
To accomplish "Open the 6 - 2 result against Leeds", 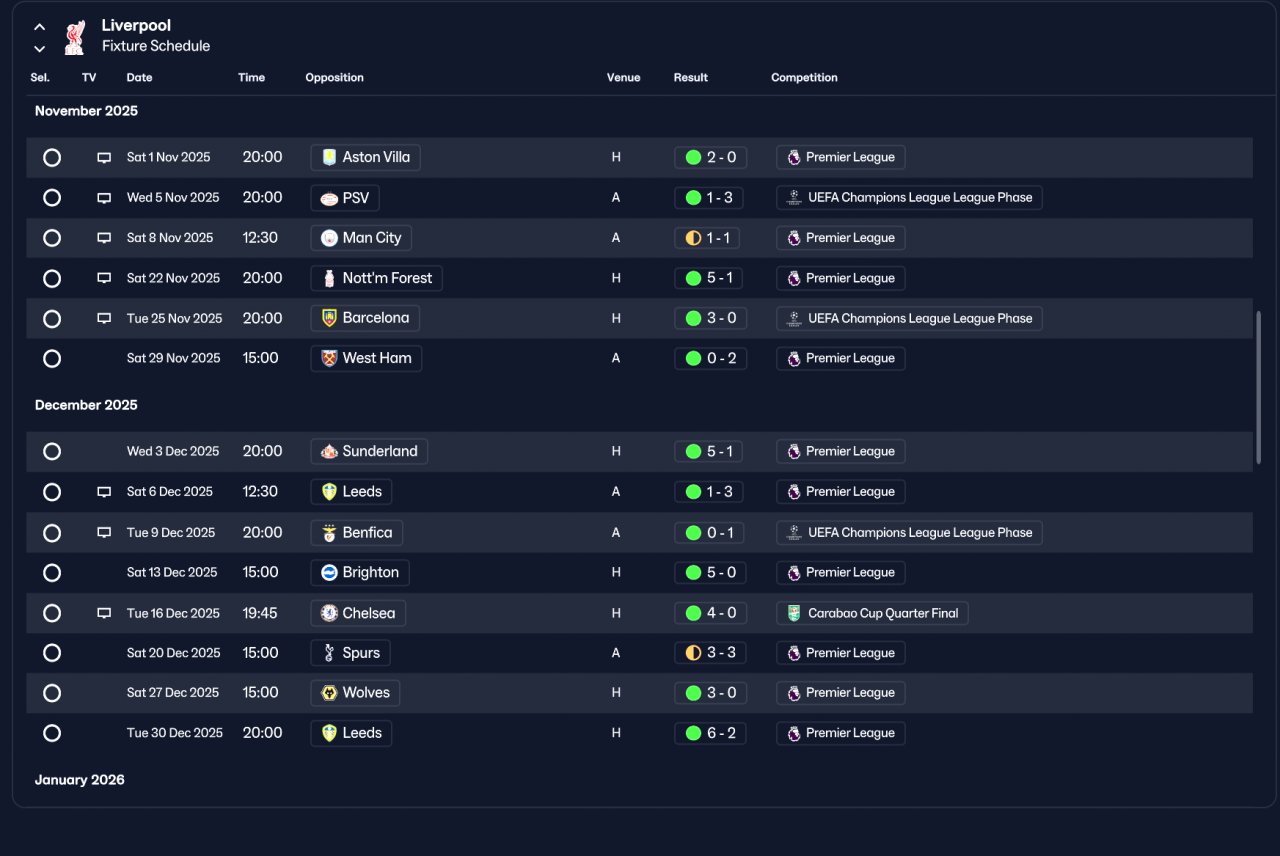I will pos(709,733).
